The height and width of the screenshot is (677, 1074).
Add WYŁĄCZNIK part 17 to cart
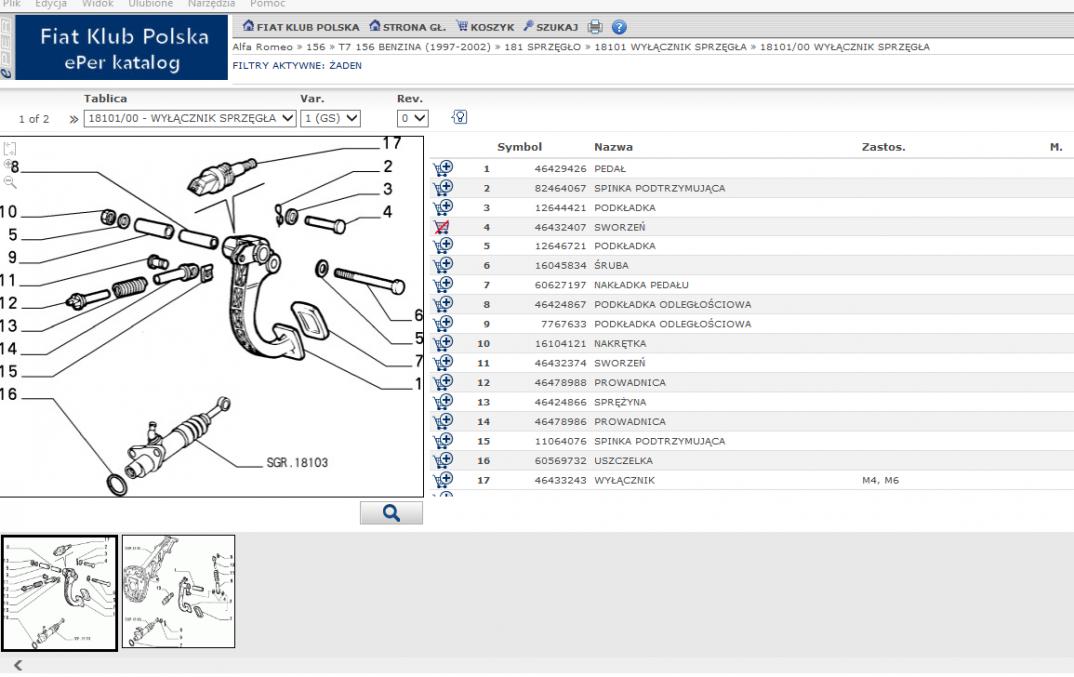click(x=442, y=480)
